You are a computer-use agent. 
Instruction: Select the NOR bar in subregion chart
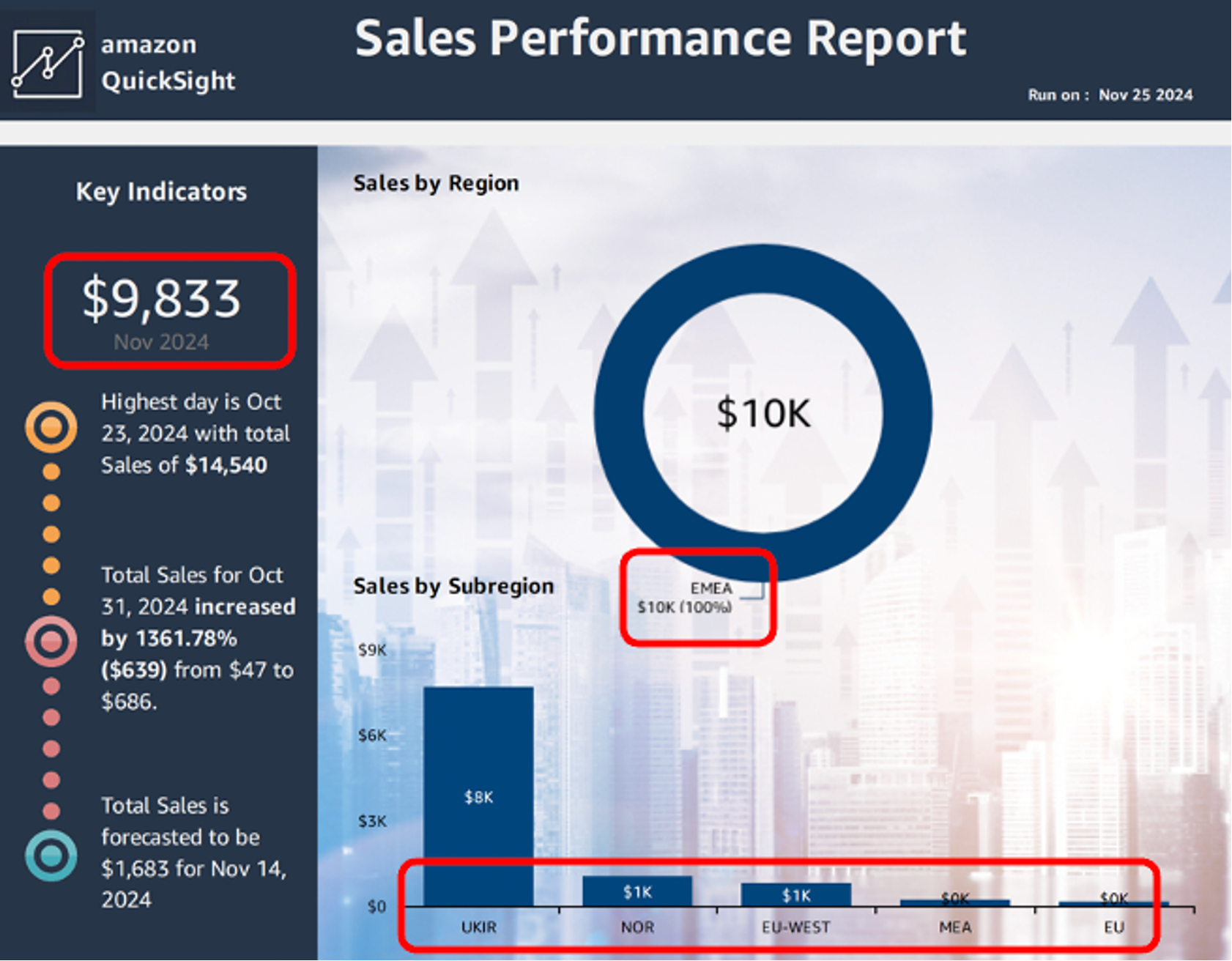coord(637,891)
